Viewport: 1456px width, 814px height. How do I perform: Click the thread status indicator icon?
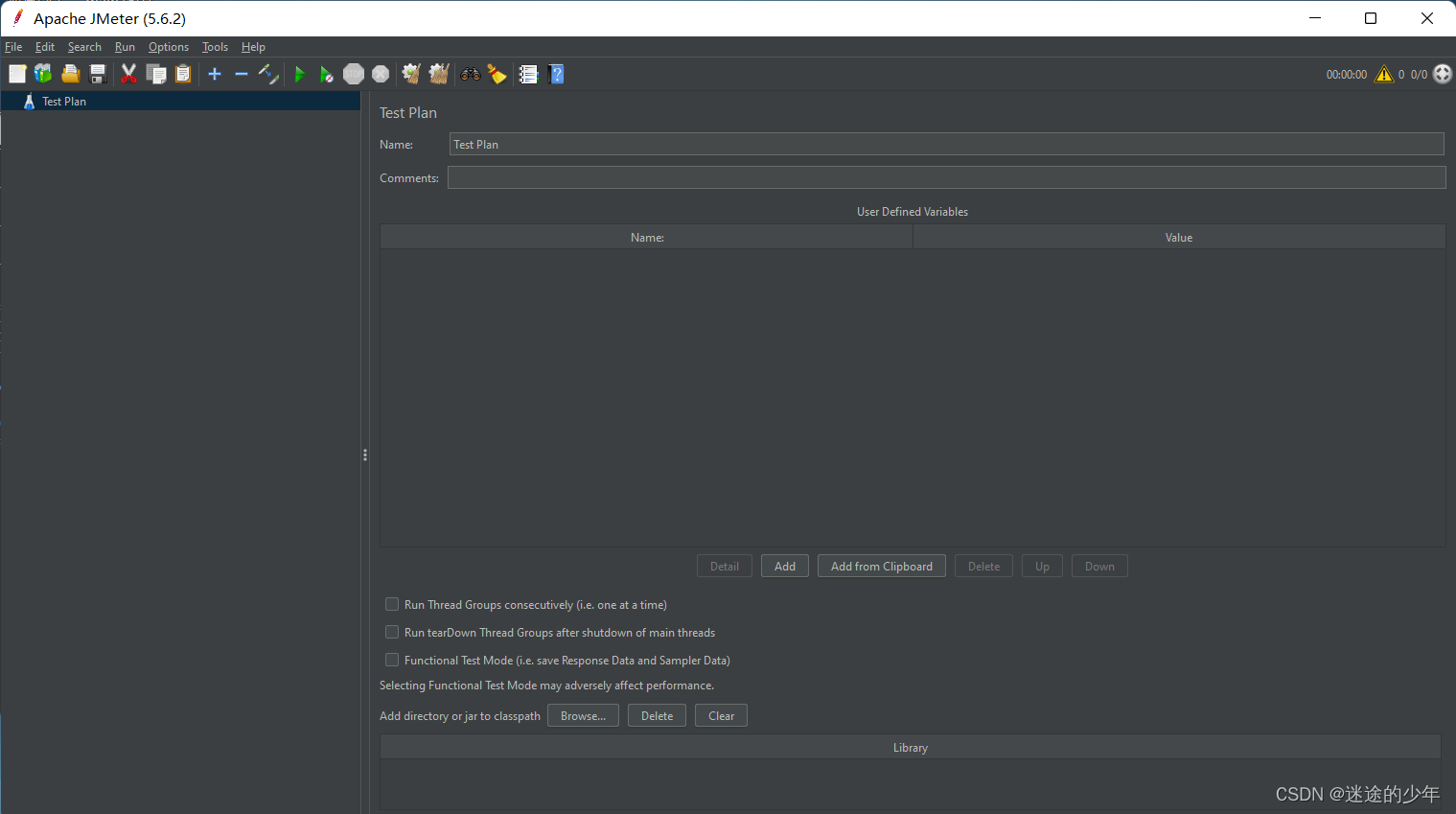click(x=1443, y=74)
